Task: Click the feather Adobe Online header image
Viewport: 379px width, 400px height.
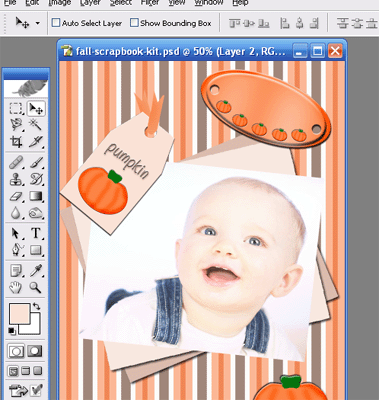Action: coord(26,89)
